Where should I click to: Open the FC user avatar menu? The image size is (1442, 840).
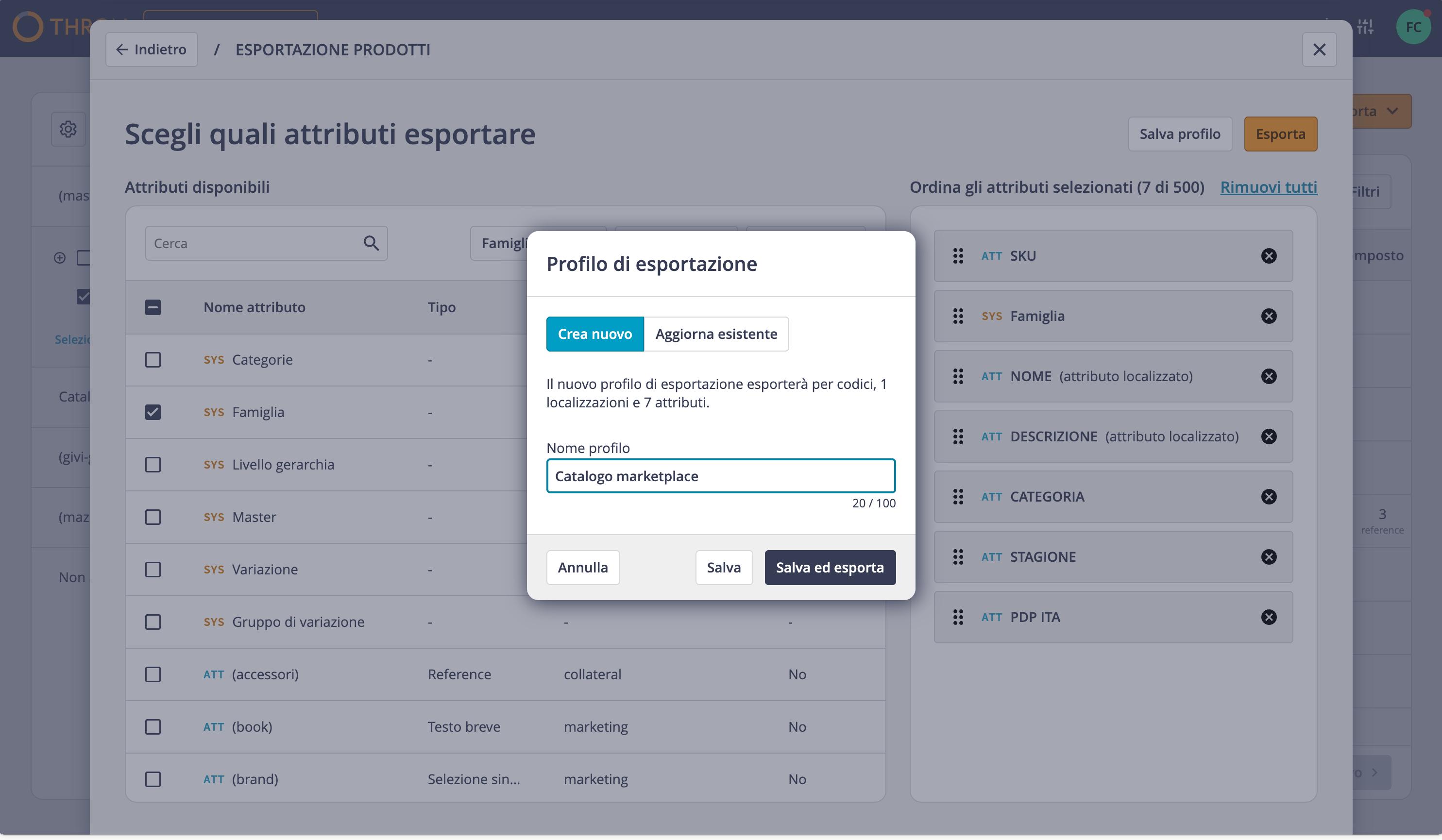pos(1413,27)
